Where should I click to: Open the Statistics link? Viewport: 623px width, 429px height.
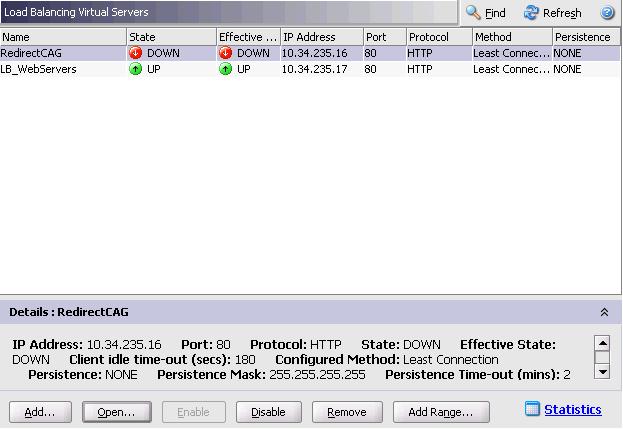(573, 410)
